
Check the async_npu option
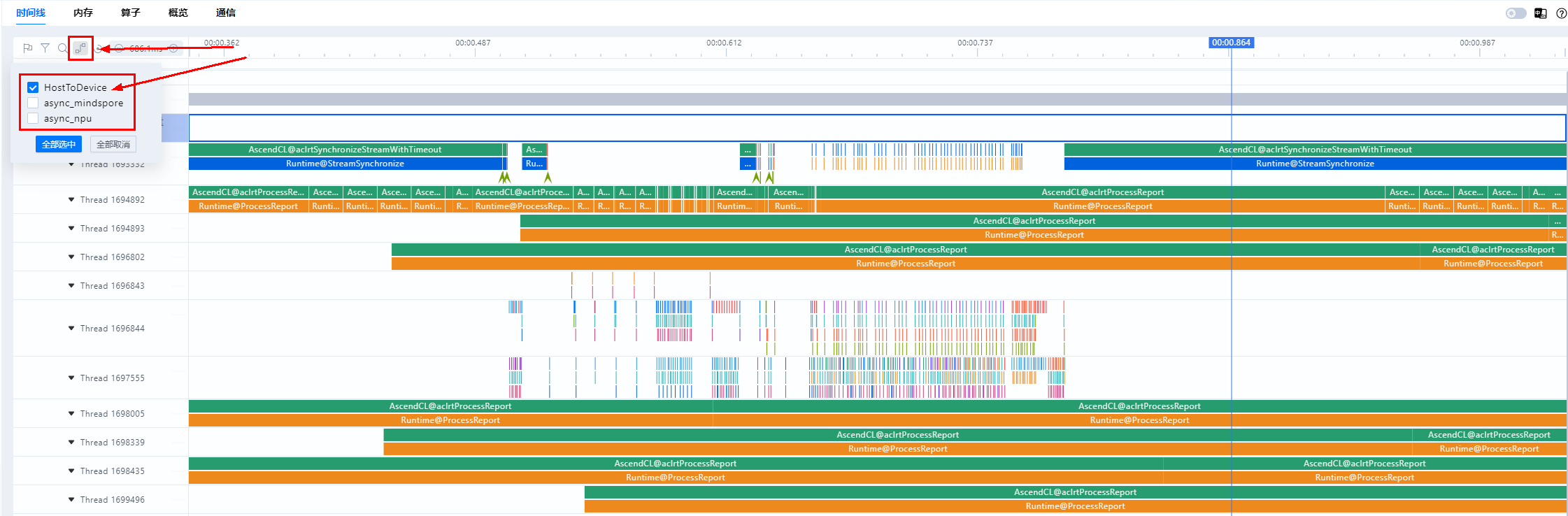click(x=33, y=118)
